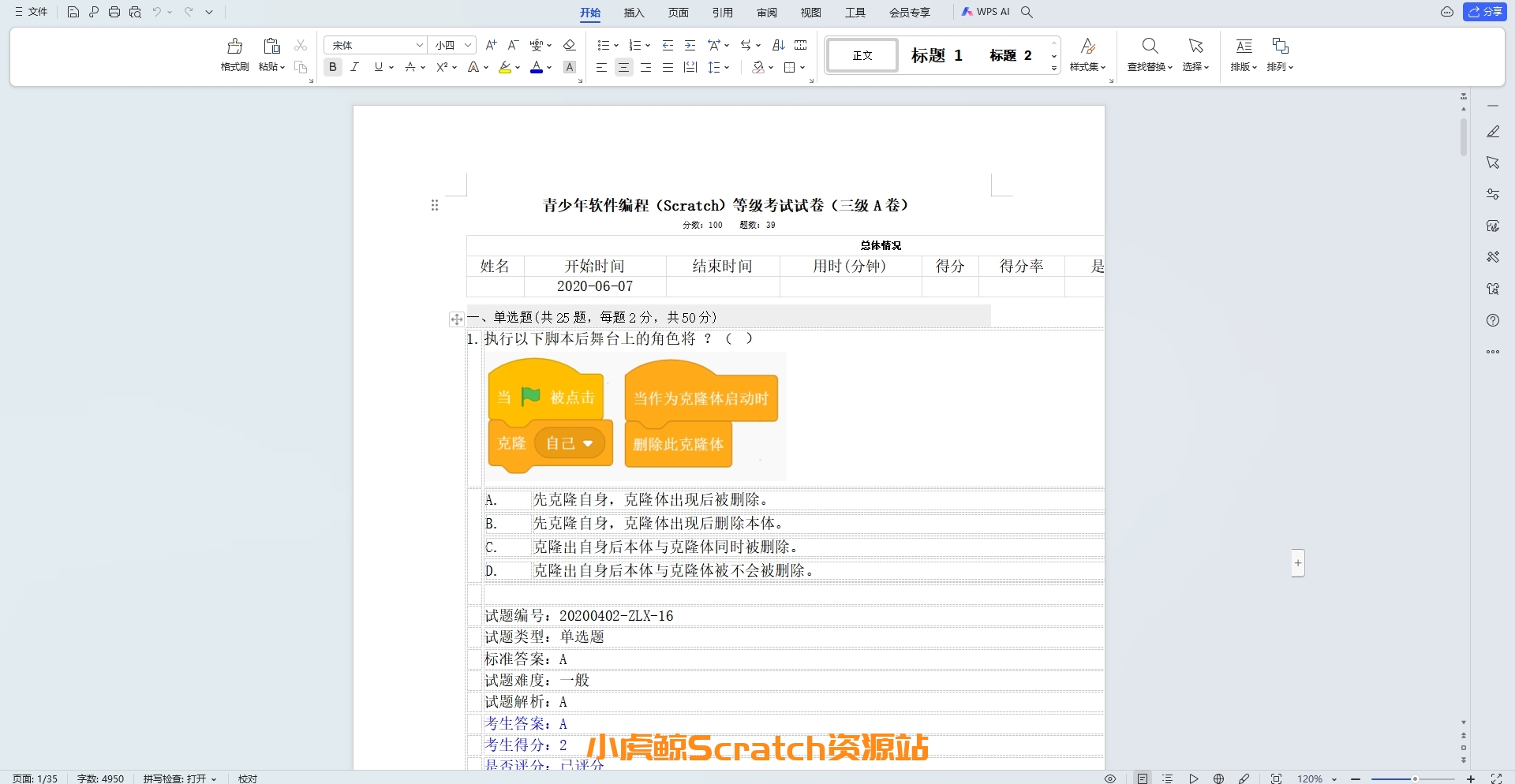The width and height of the screenshot is (1515, 784).
Task: Switch to the 视图 (View) tab
Action: pyautogui.click(x=811, y=13)
